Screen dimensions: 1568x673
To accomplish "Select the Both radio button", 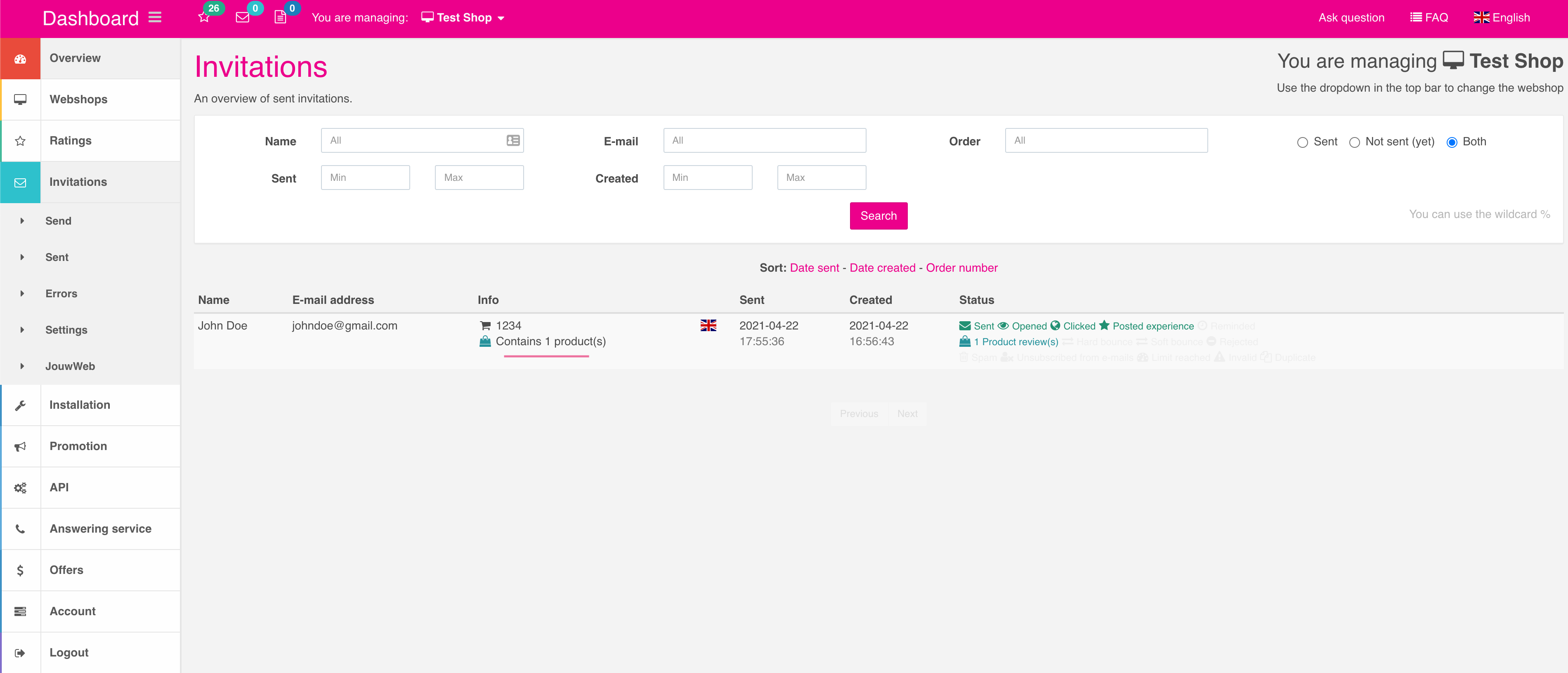I will pyautogui.click(x=1452, y=142).
